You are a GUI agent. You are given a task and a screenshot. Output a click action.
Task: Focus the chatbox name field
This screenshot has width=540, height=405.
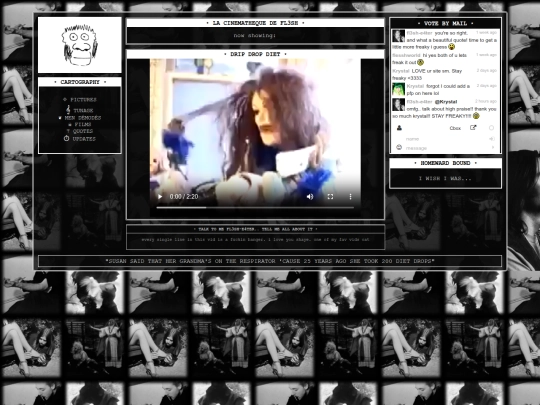(x=446, y=139)
